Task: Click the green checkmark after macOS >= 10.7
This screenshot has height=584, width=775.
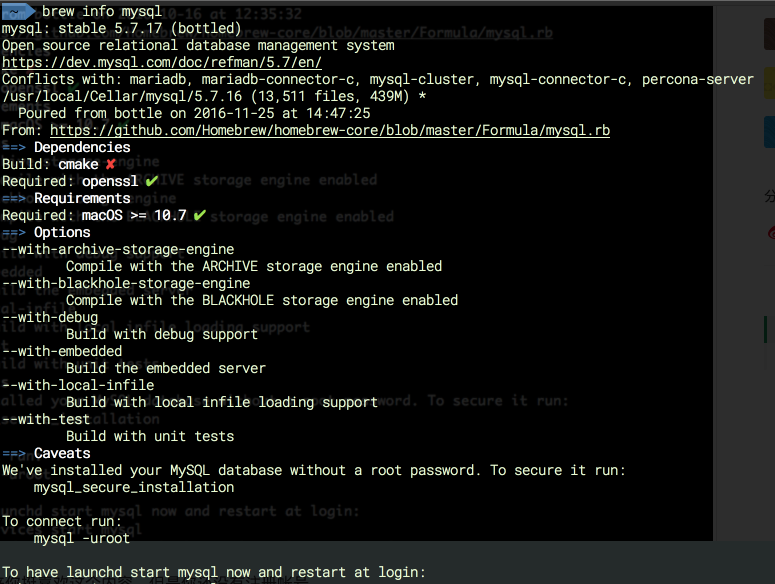Action: click(199, 215)
